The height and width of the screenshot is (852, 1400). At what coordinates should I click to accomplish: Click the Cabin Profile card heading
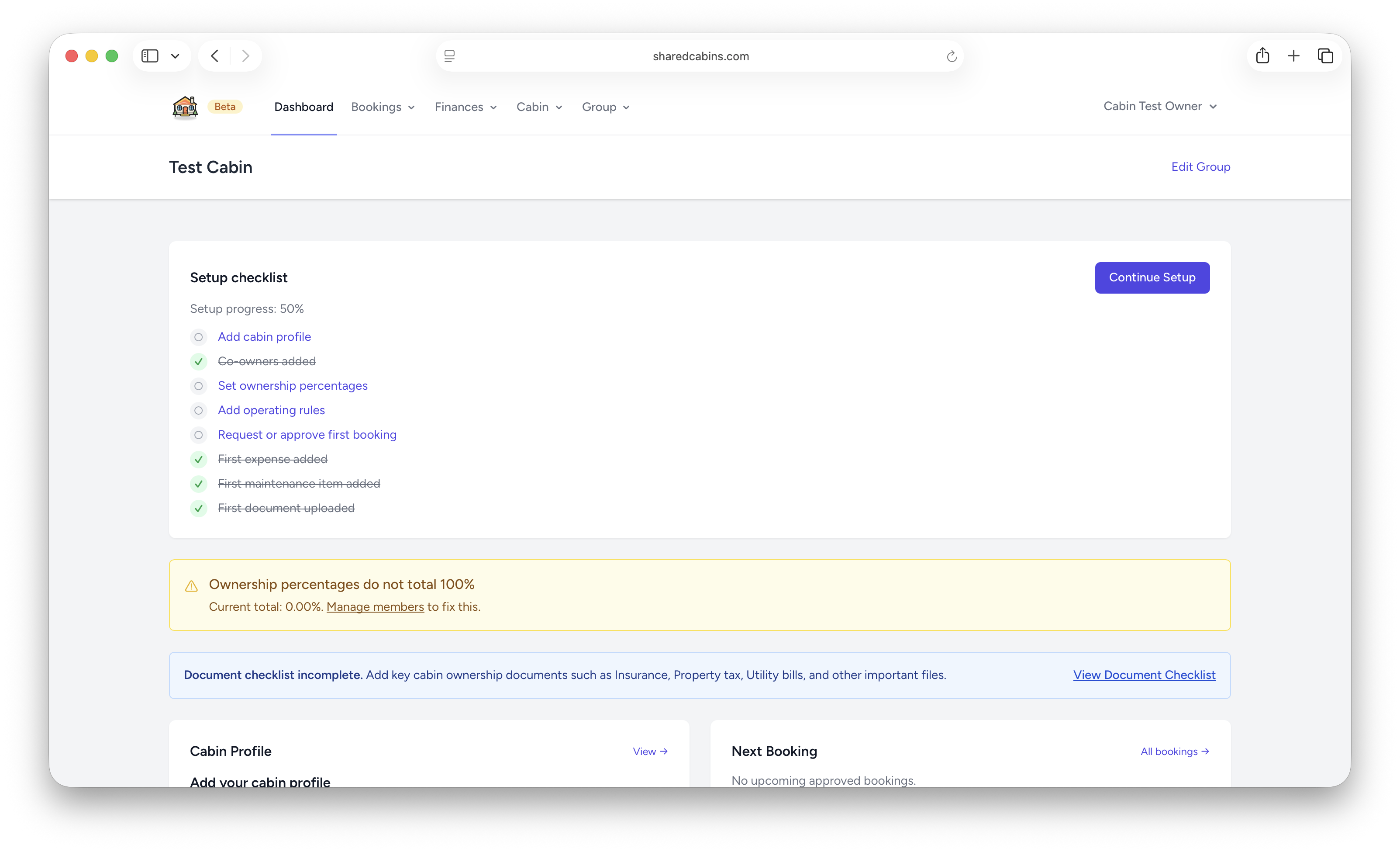click(230, 751)
